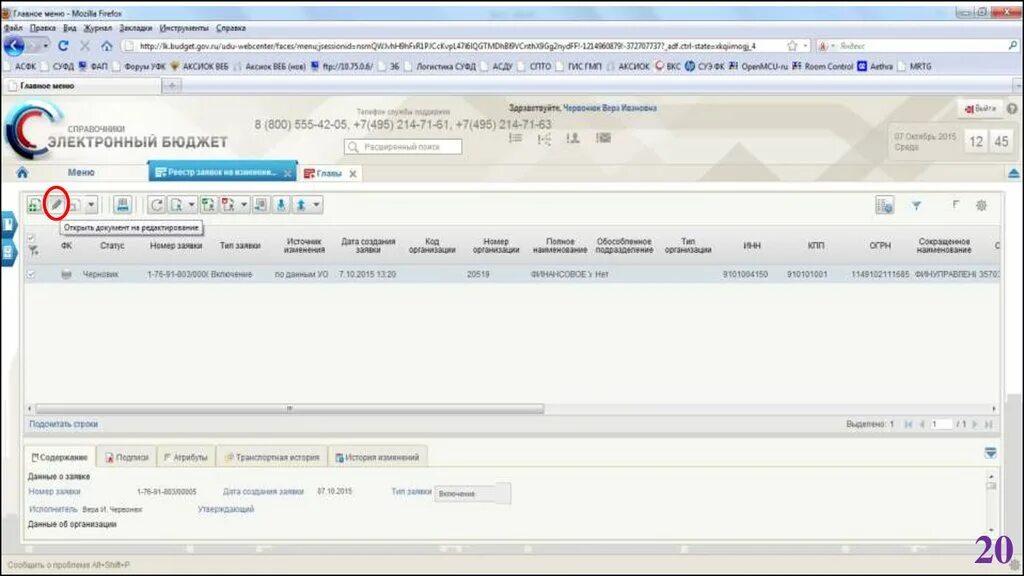Open the Room Control bookmark
The width and height of the screenshot is (1024, 576).
(822, 66)
